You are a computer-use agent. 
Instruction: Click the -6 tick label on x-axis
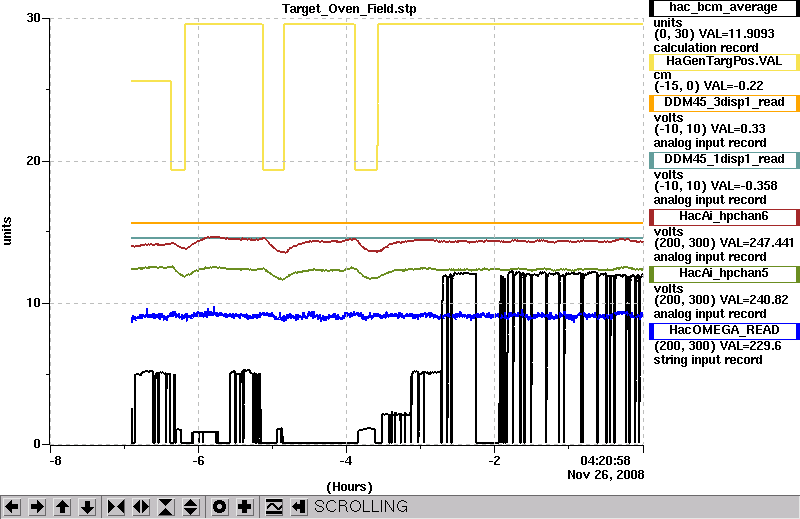[x=198, y=461]
